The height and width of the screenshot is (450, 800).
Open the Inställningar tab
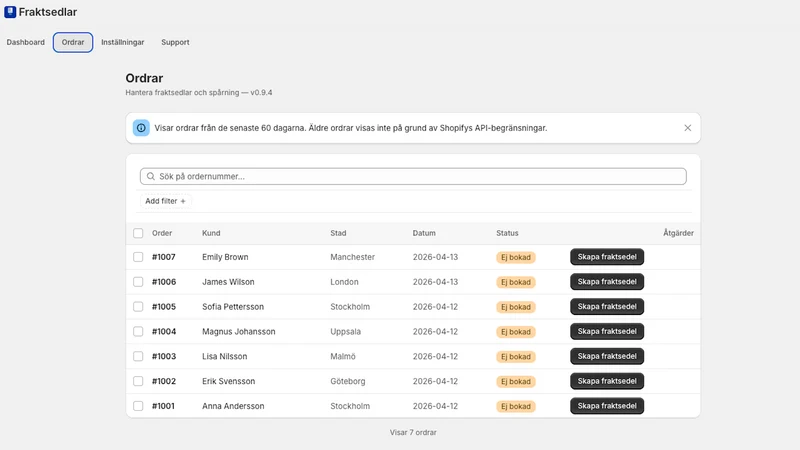122,42
